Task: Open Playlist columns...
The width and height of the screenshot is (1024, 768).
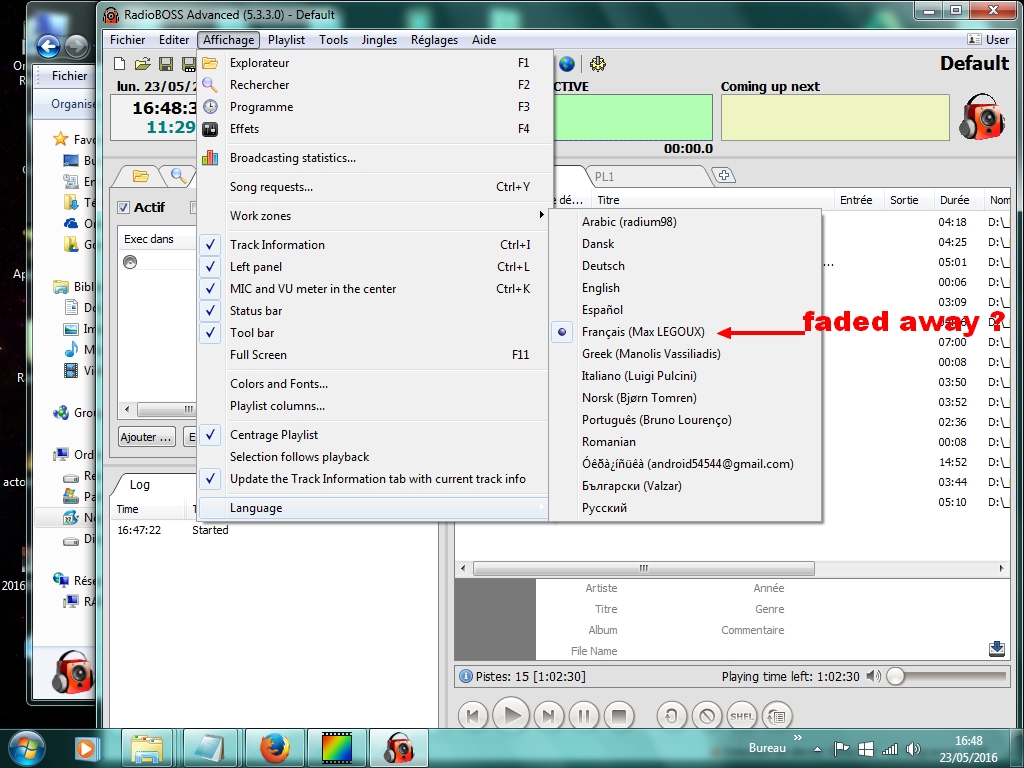Action: point(372,406)
